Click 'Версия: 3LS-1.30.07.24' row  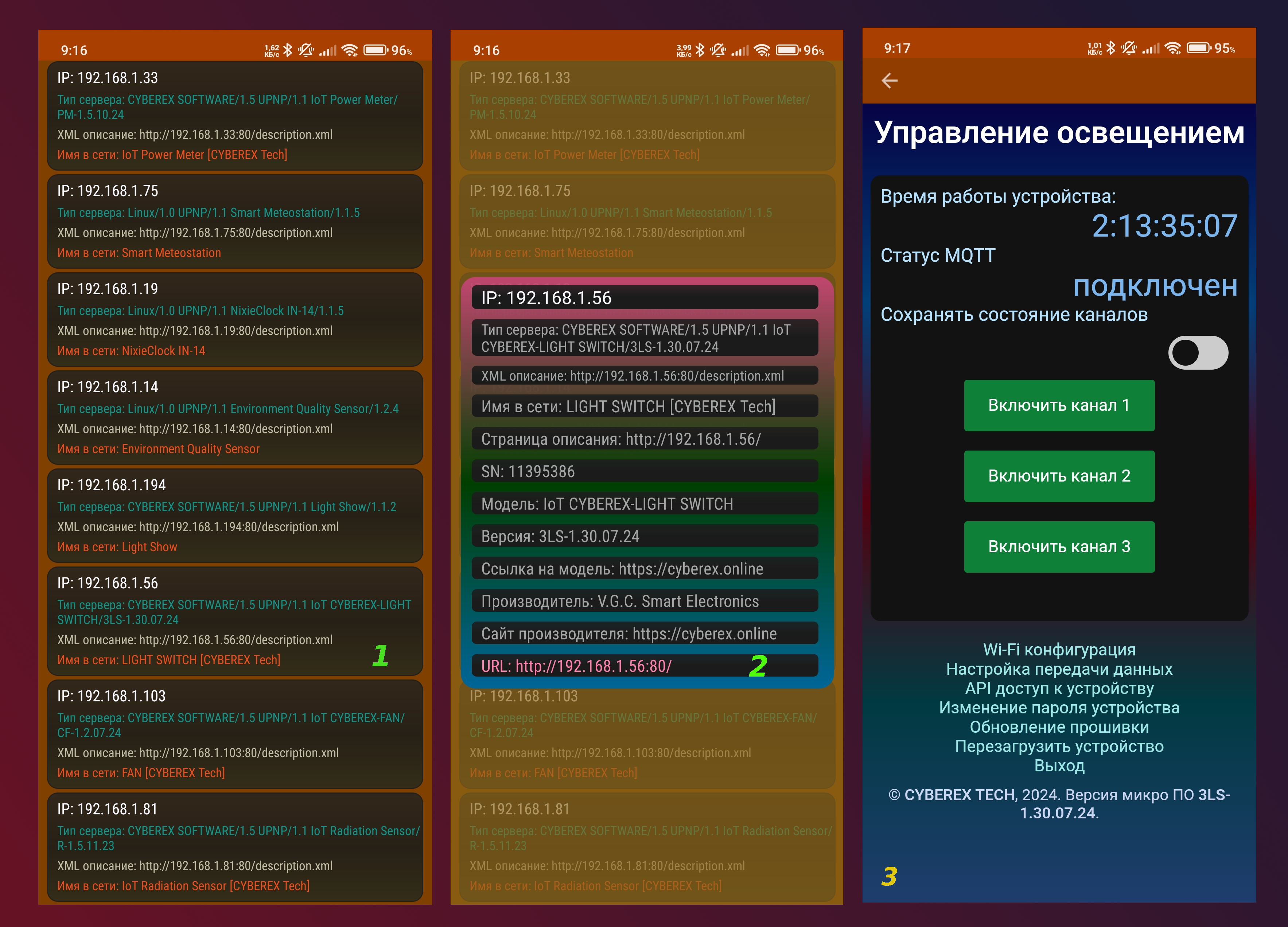click(x=645, y=535)
